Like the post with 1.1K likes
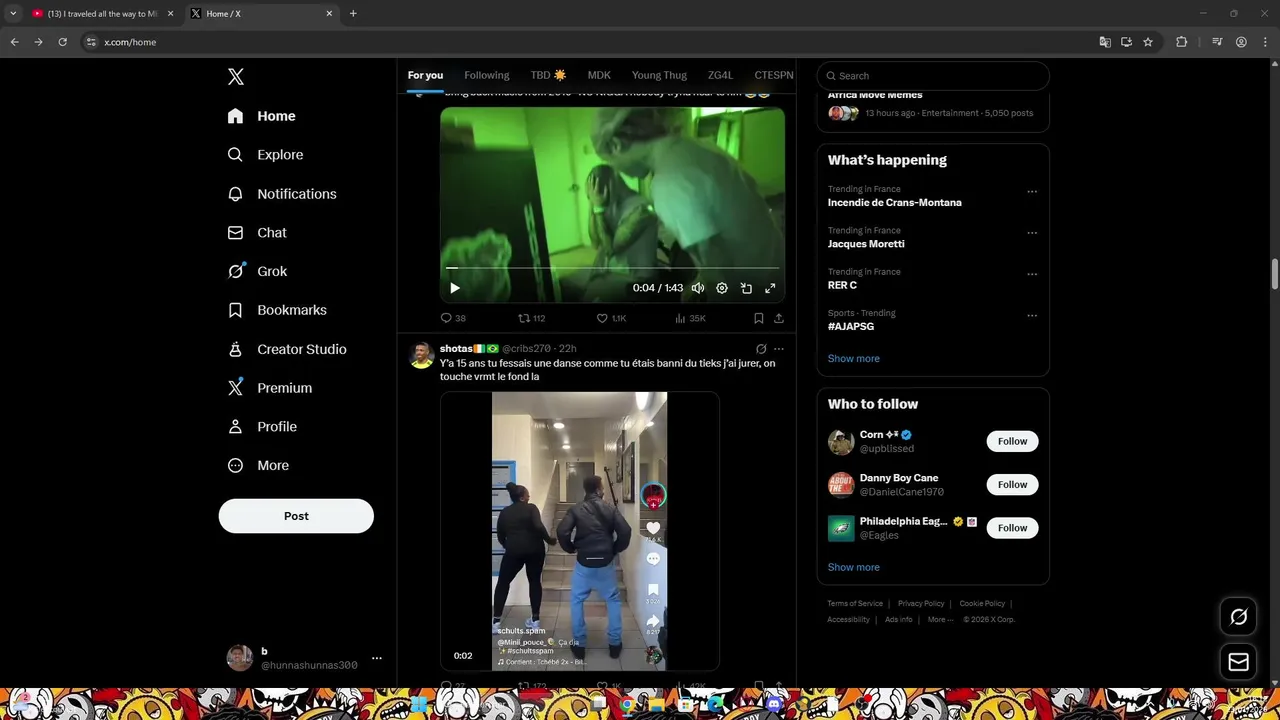Viewport: 1280px width, 720px height. pyautogui.click(x=611, y=318)
